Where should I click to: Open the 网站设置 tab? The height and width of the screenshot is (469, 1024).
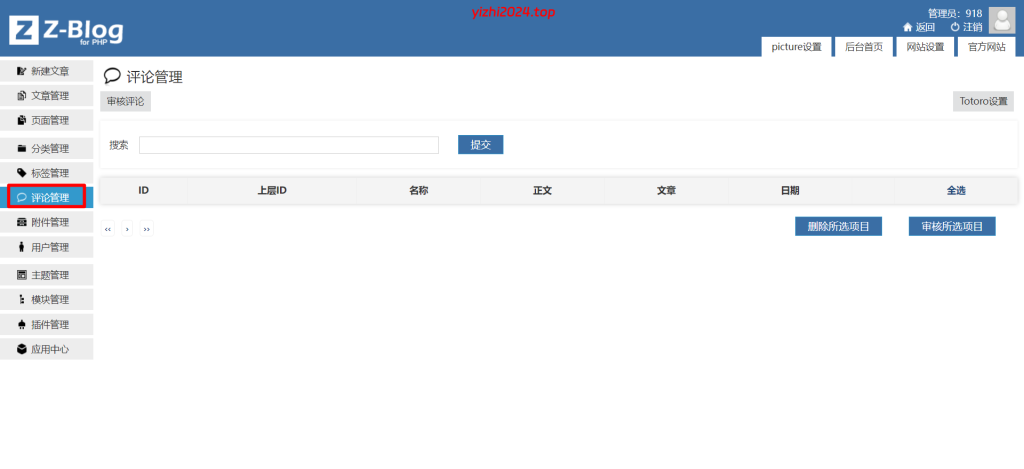pos(925,47)
